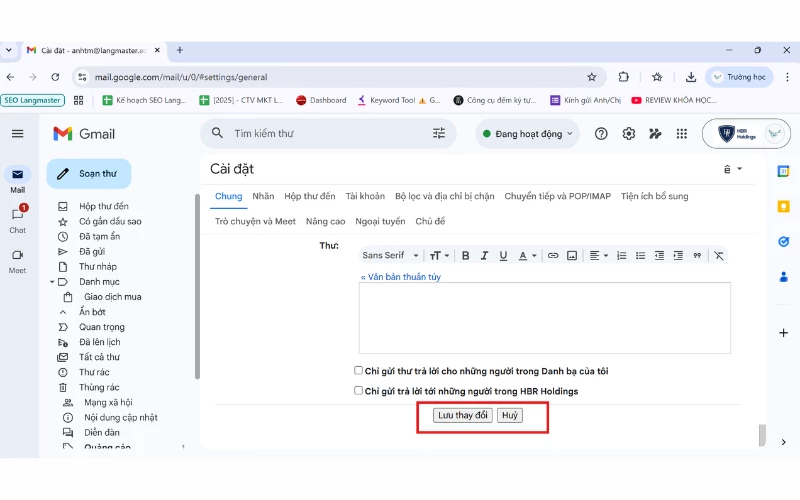The width and height of the screenshot is (800, 500).
Task: Click the Tìm kiếm thư search field
Action: (x=320, y=134)
